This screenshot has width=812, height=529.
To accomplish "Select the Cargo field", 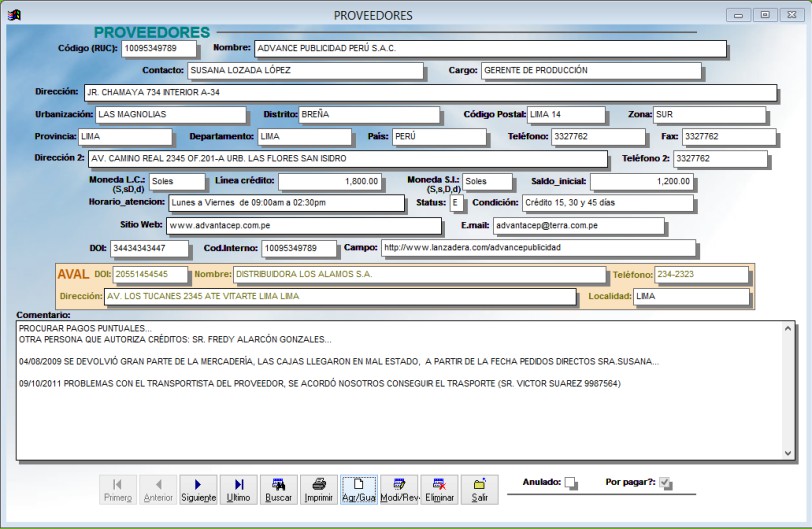I will (x=591, y=70).
